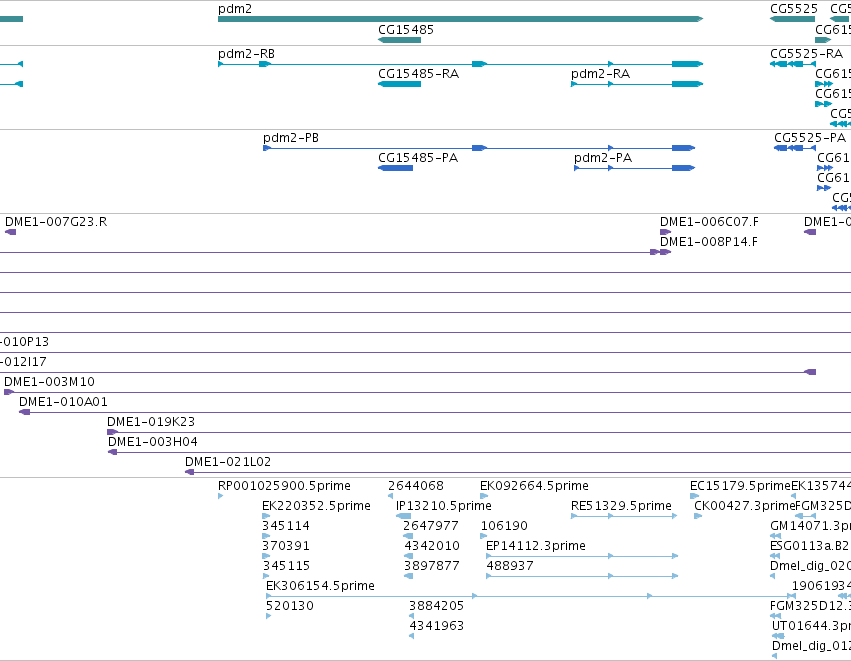Select the DME1-003H04 BAC label
The width and height of the screenshot is (851, 661).
(x=153, y=442)
